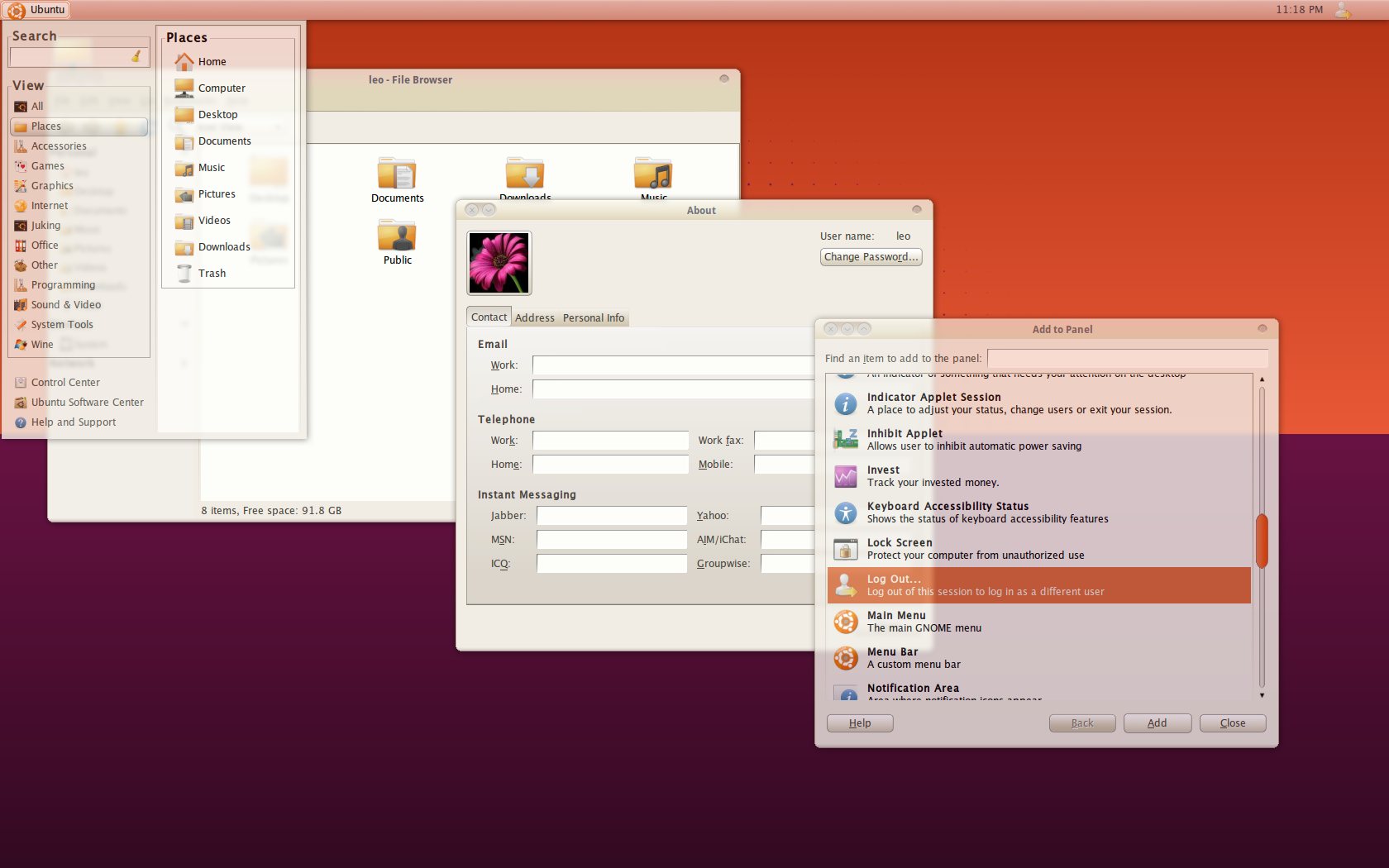Open the Games category
The height and width of the screenshot is (868, 1389).
coord(79,166)
